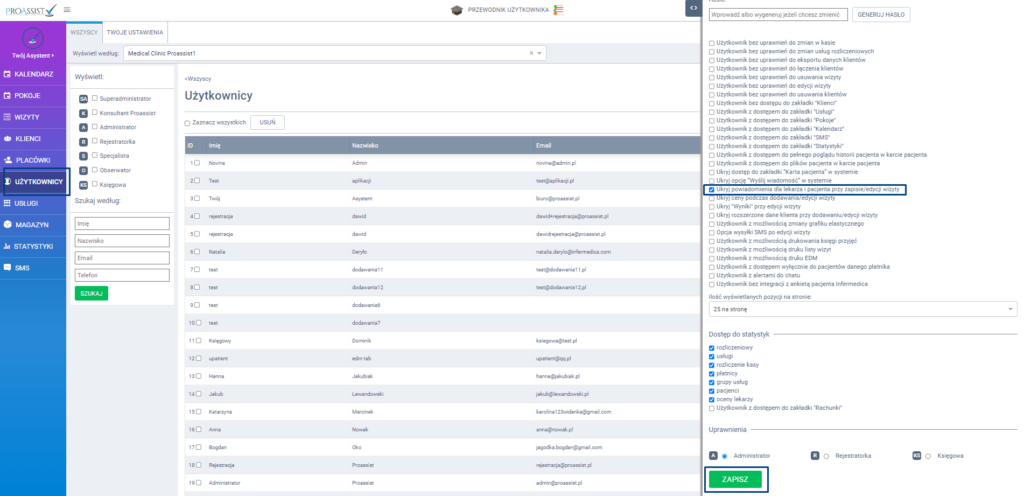1024x496 pixels.
Task: Click the Twój Asystent avatar icon
Action: (33, 38)
